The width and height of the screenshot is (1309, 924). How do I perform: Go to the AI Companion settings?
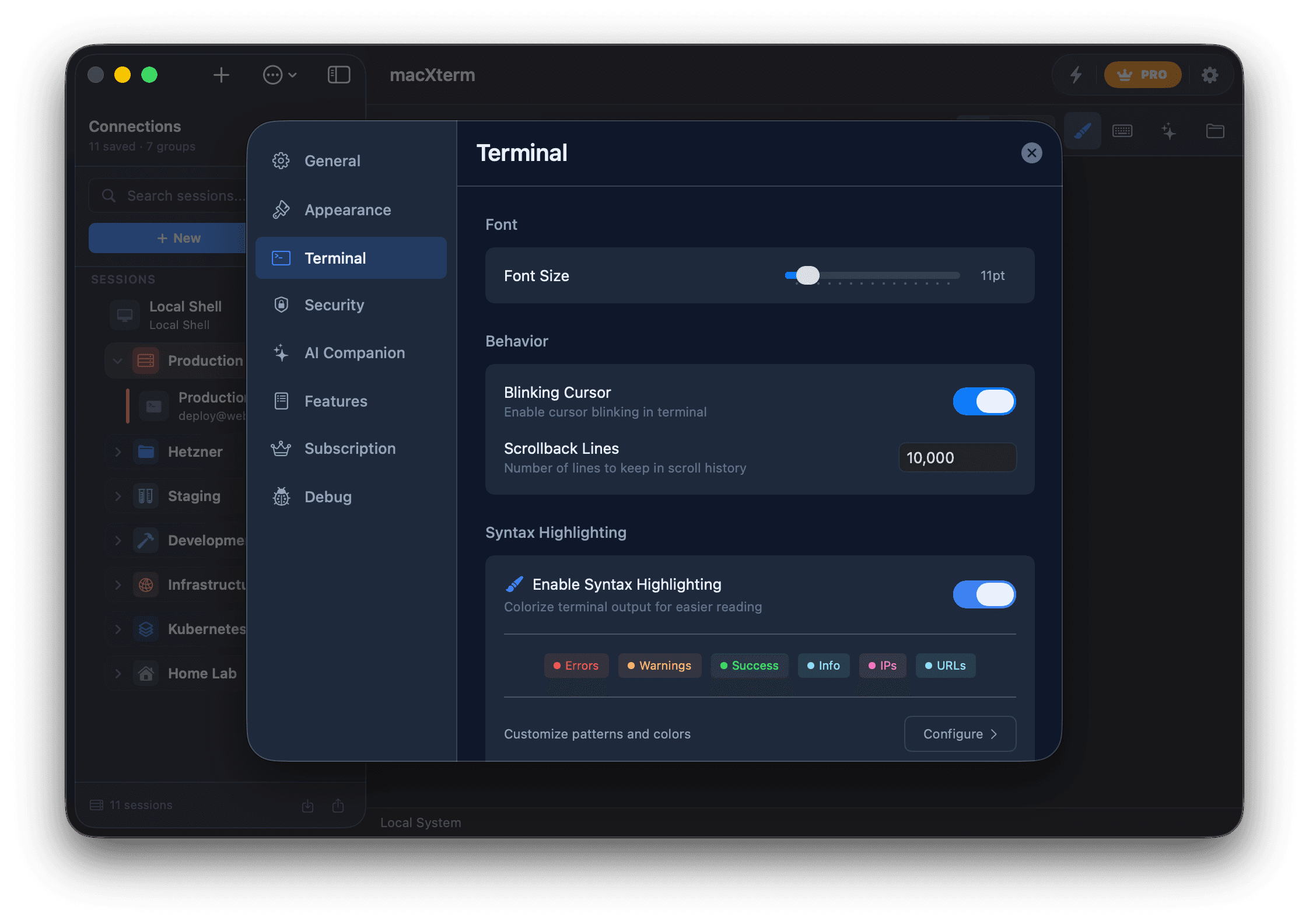click(x=351, y=353)
